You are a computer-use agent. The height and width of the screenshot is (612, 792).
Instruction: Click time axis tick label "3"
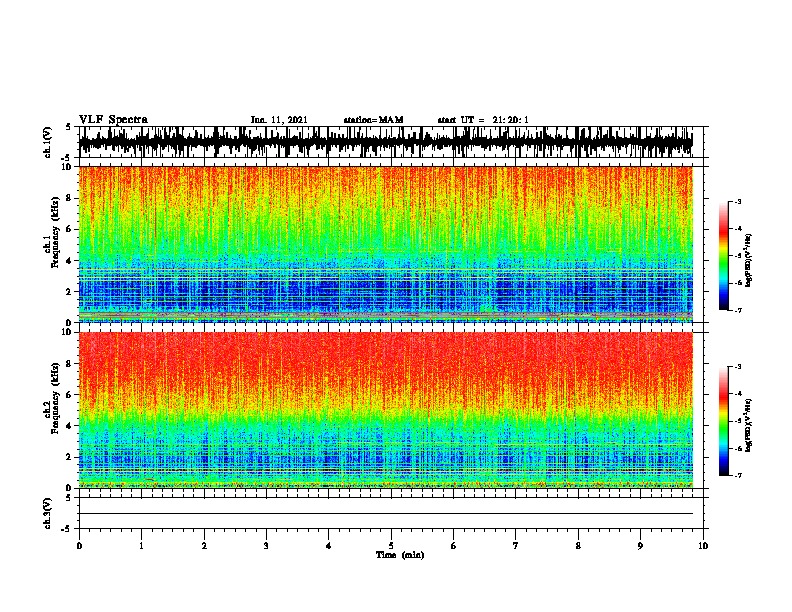266,546
